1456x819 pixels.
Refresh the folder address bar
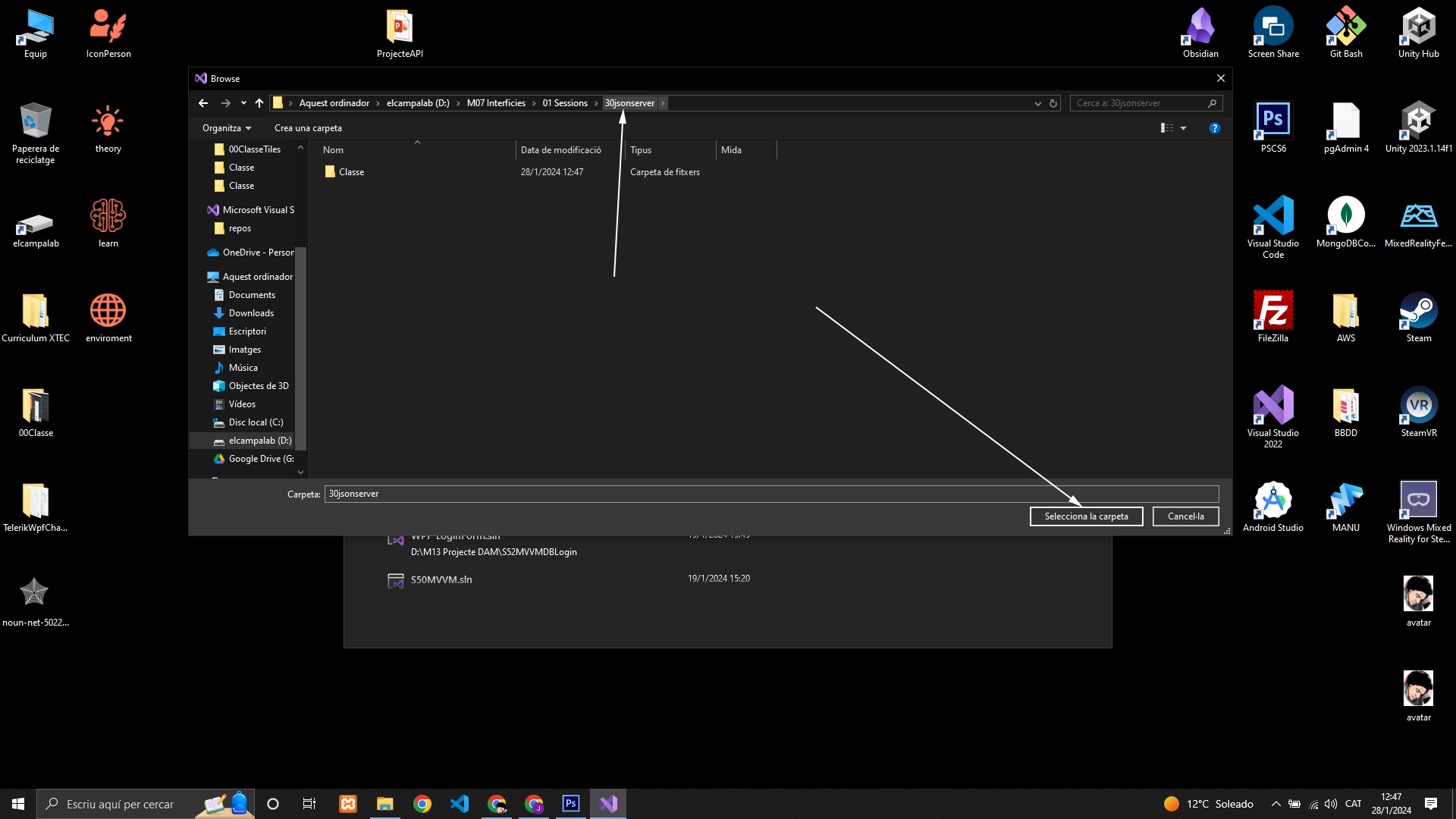pyautogui.click(x=1053, y=103)
